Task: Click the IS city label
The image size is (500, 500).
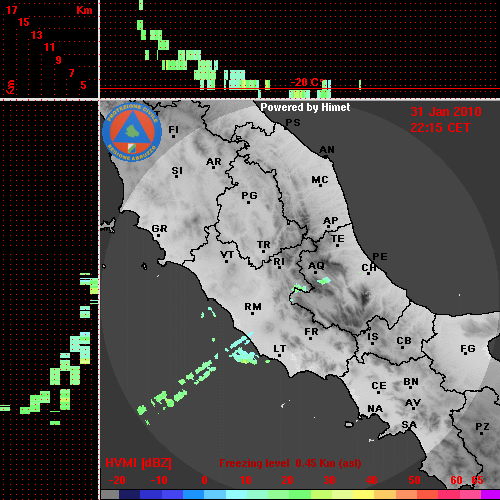Action: [x=373, y=337]
